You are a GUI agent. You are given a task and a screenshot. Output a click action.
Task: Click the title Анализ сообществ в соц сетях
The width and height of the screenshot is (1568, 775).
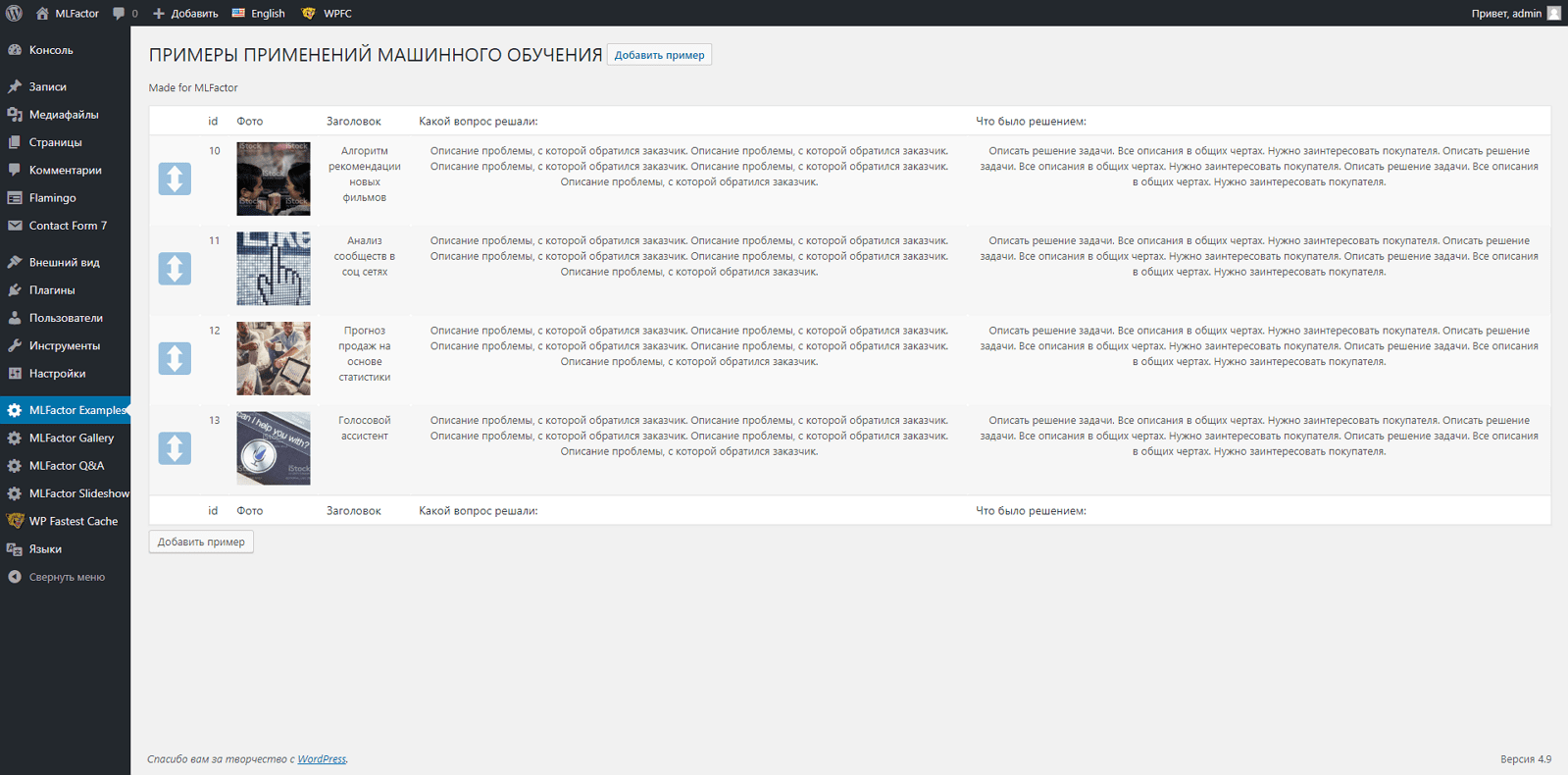click(x=365, y=256)
